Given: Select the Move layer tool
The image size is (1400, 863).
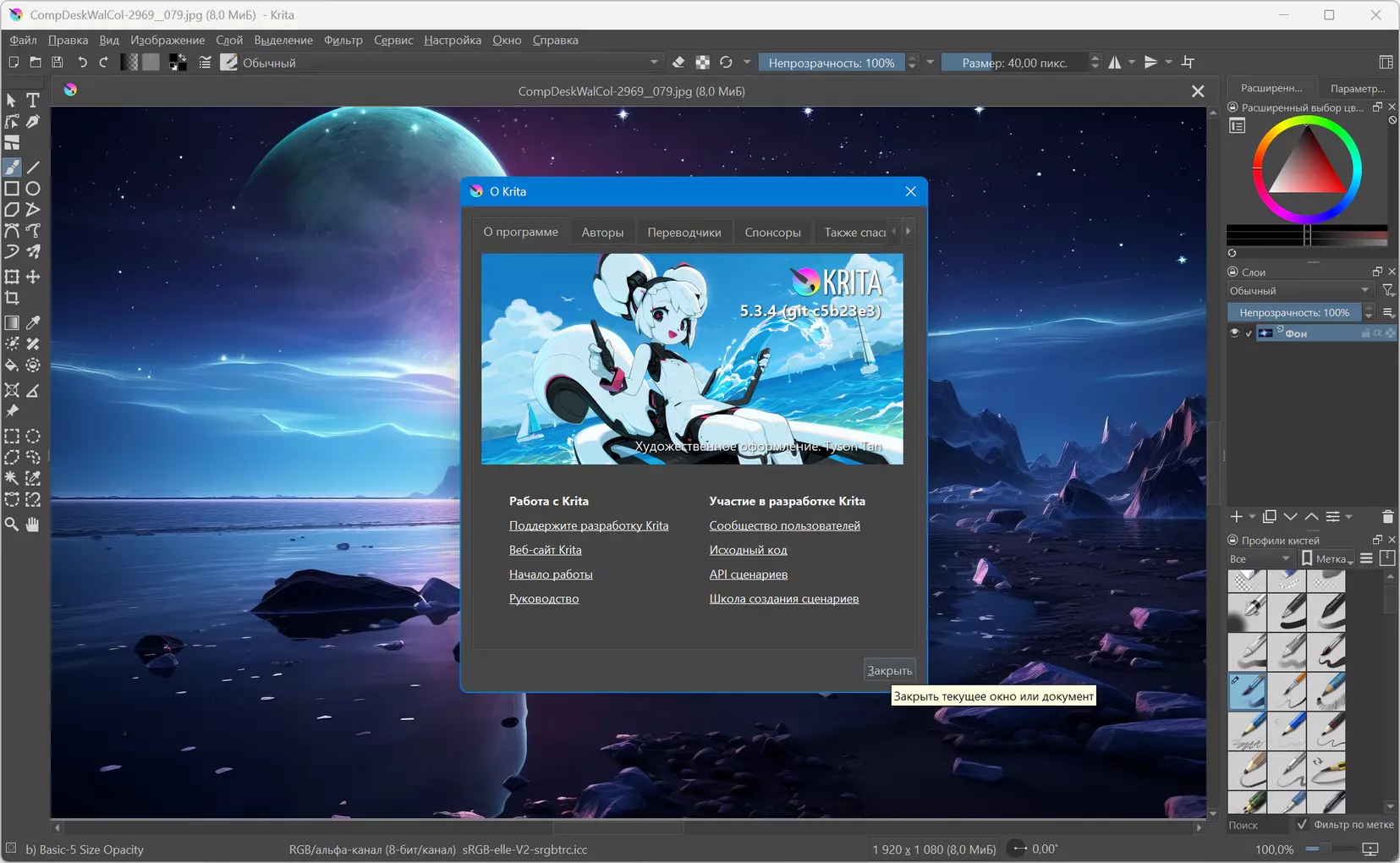Looking at the screenshot, I should (x=33, y=277).
